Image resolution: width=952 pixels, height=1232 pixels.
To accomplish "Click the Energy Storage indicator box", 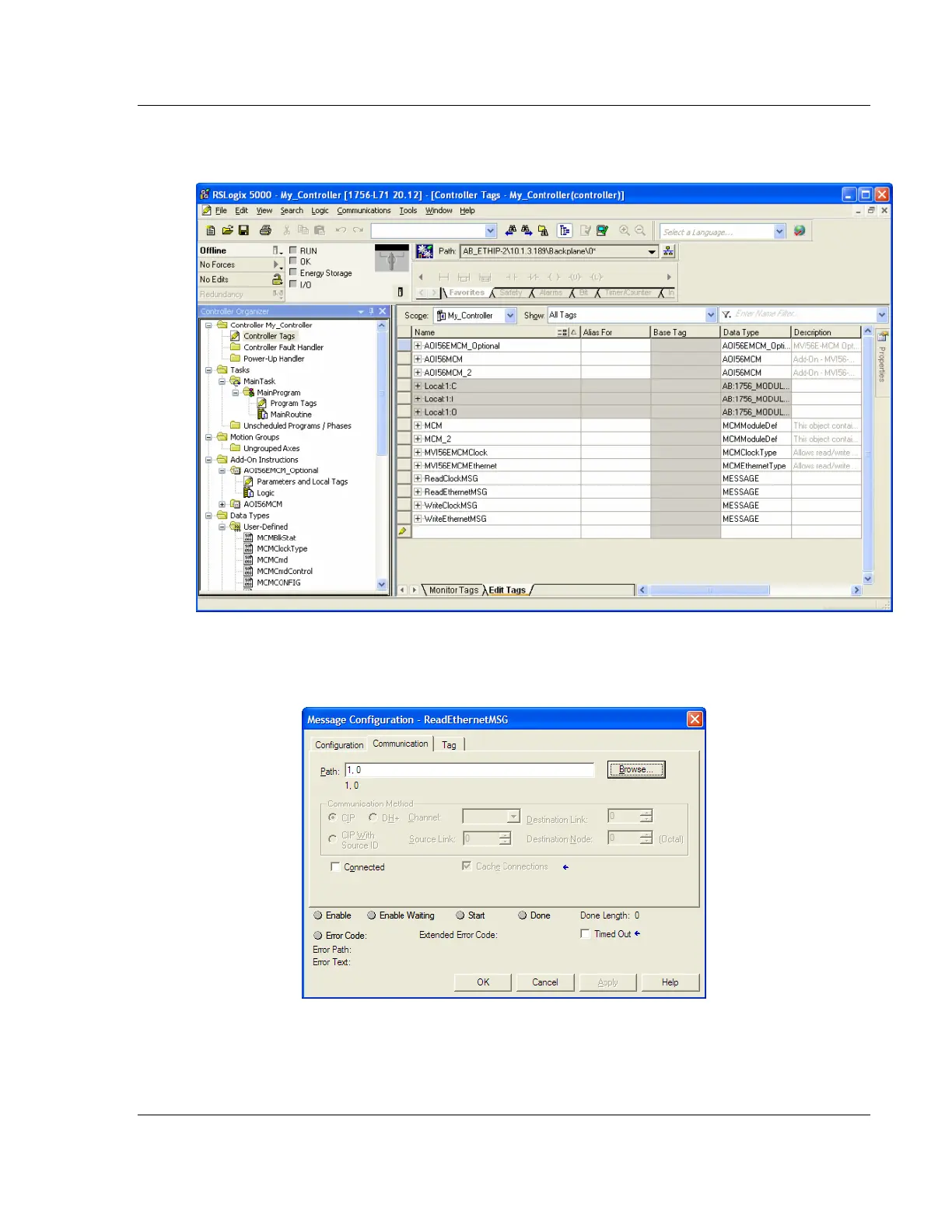I will pos(293,273).
